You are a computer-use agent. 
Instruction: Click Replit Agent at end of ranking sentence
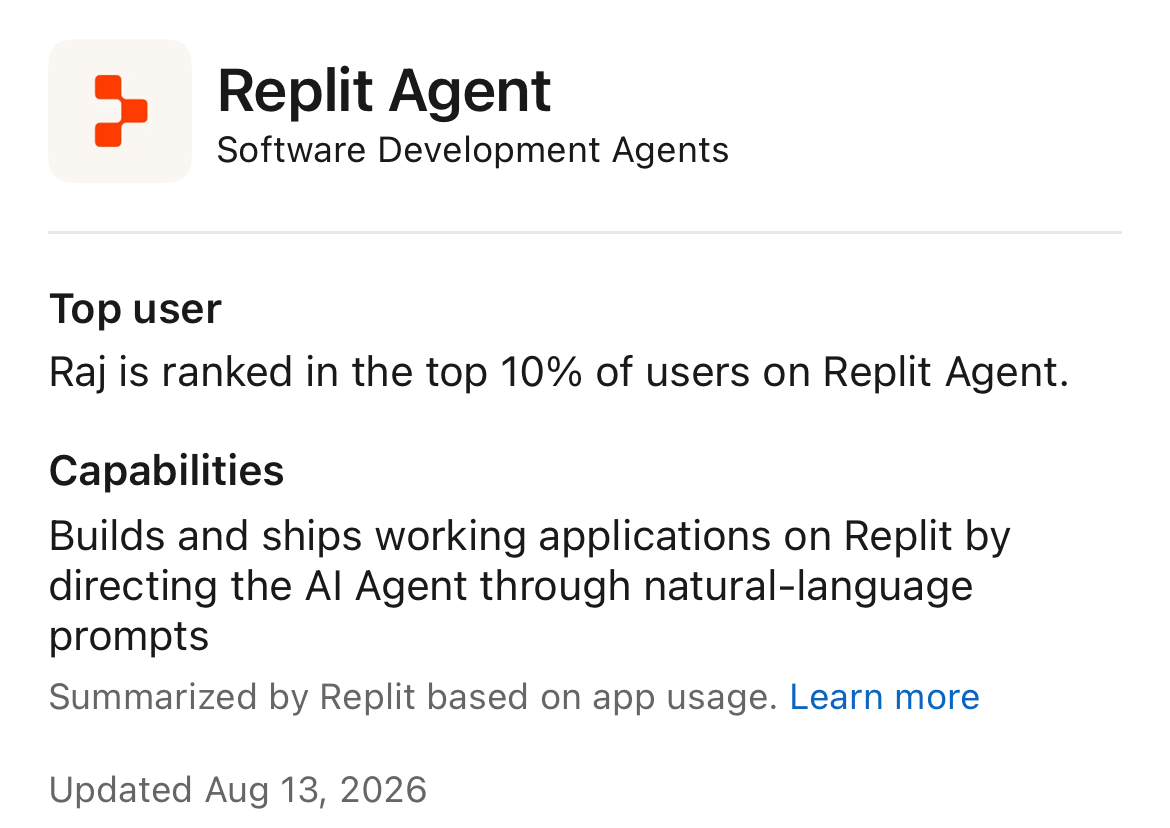[x=945, y=372]
